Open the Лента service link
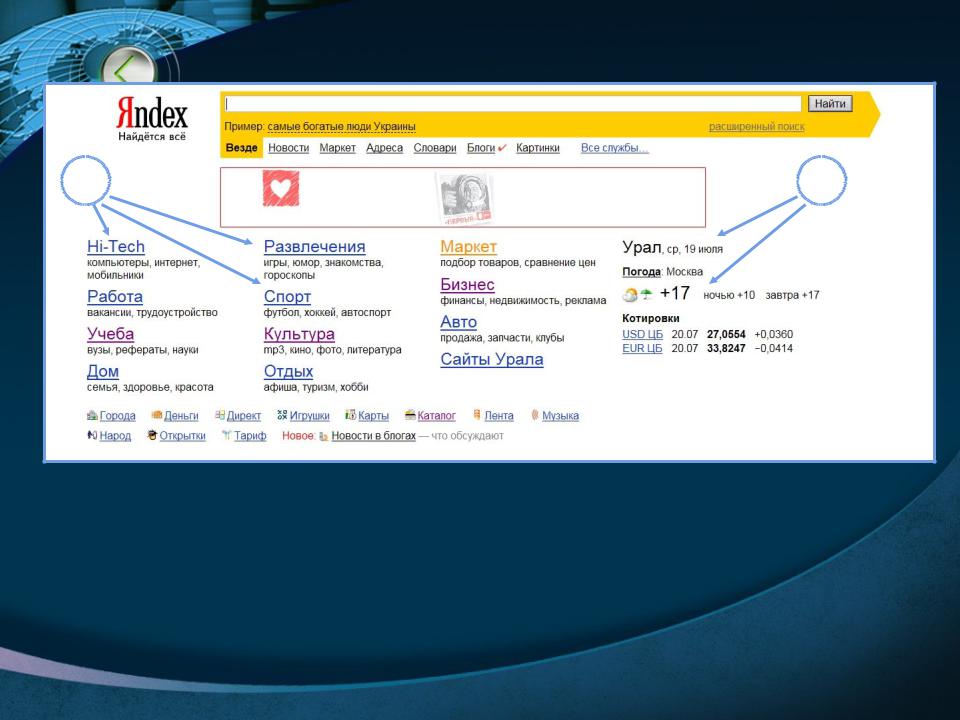The width and height of the screenshot is (960, 720). [499, 416]
